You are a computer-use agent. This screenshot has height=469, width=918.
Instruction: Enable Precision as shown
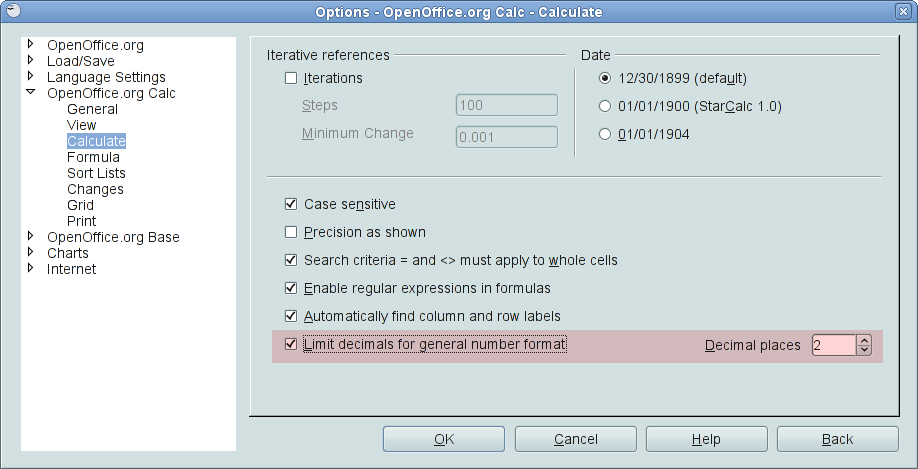(x=291, y=232)
